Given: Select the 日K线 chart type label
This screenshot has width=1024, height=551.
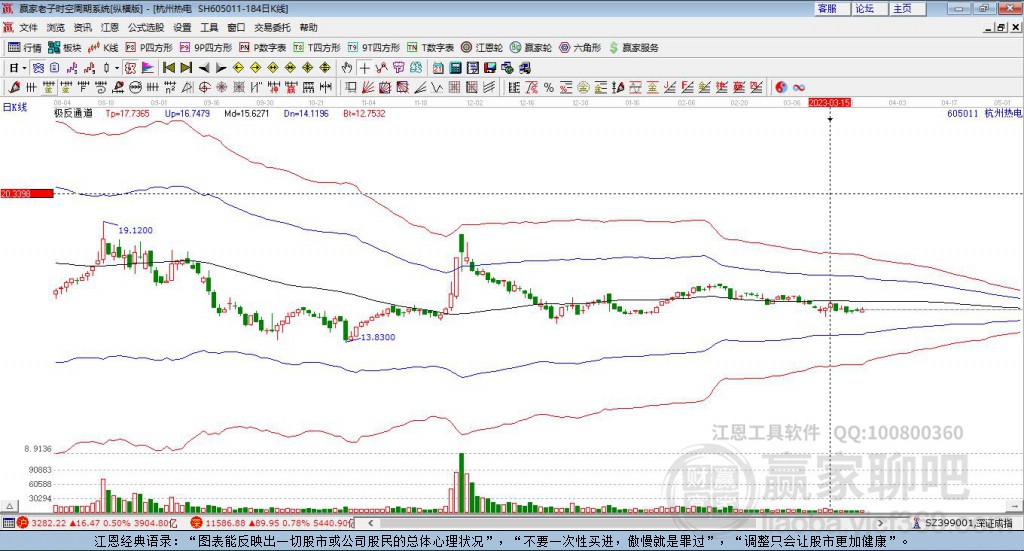Looking at the screenshot, I should click(x=15, y=107).
